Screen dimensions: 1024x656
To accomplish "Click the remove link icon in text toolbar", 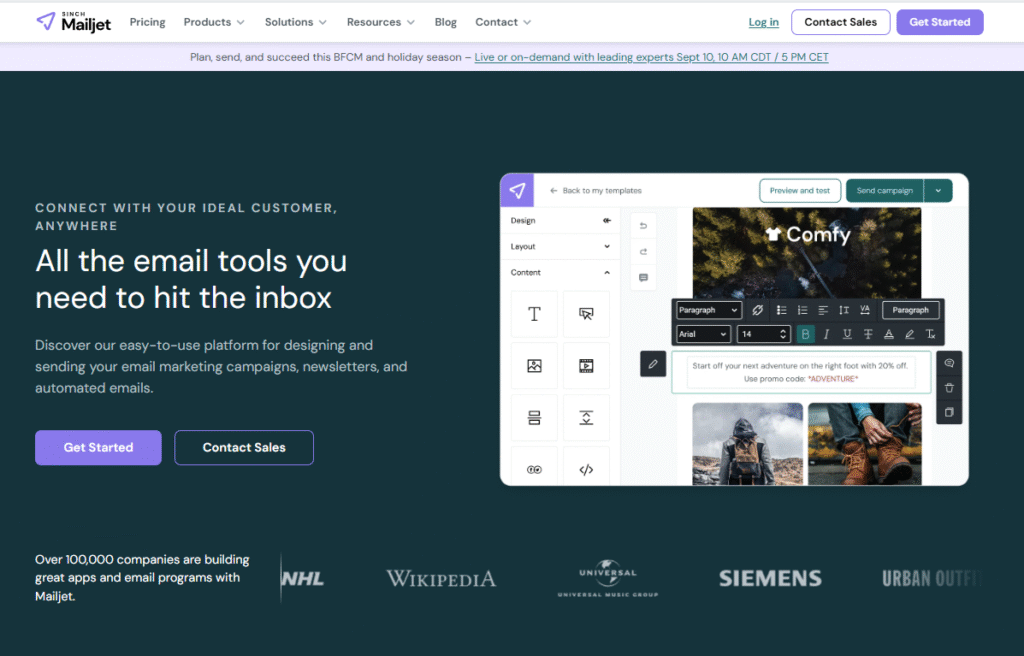I will coord(758,310).
